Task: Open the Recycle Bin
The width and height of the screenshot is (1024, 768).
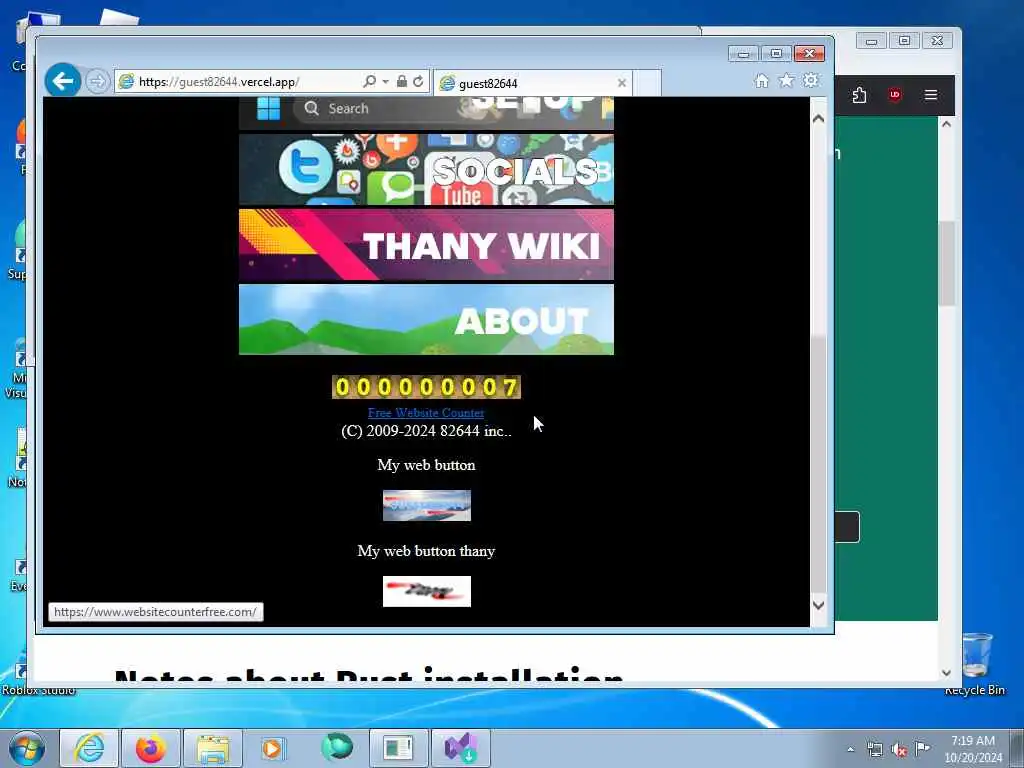Action: tap(976, 663)
